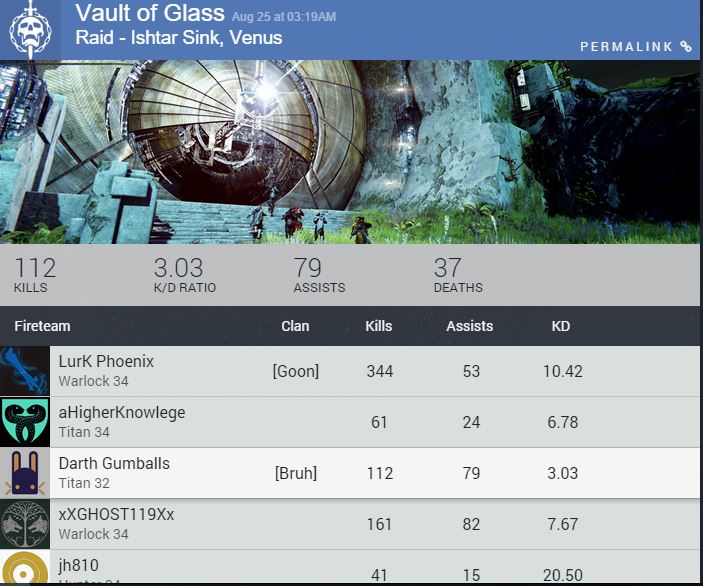The image size is (703, 586).
Task: Click the Fireteam column header
Action: pyautogui.click(x=42, y=326)
